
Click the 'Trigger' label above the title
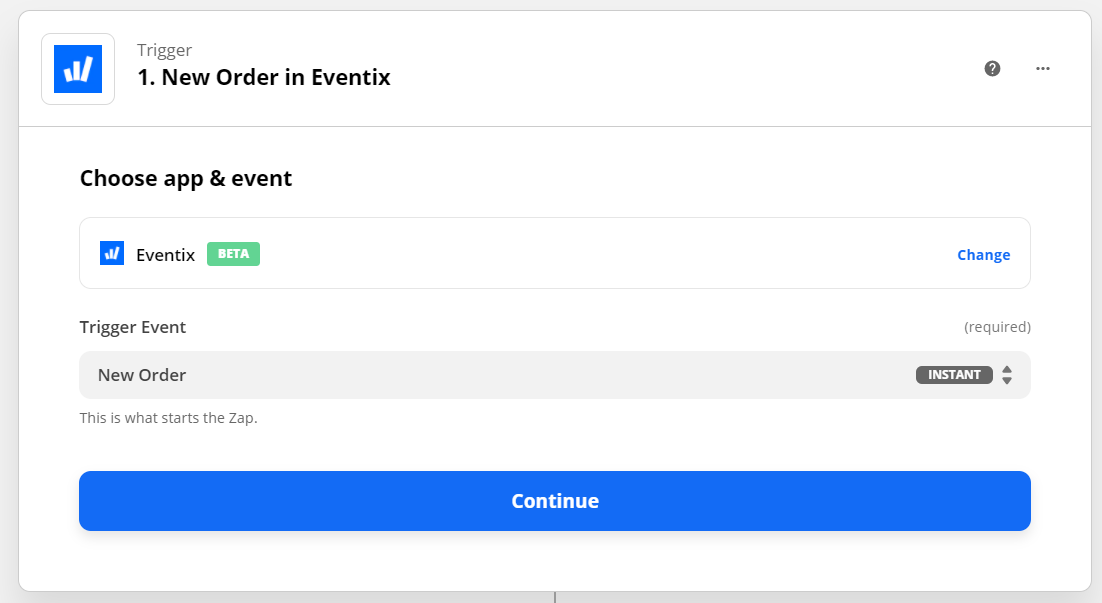click(x=164, y=50)
